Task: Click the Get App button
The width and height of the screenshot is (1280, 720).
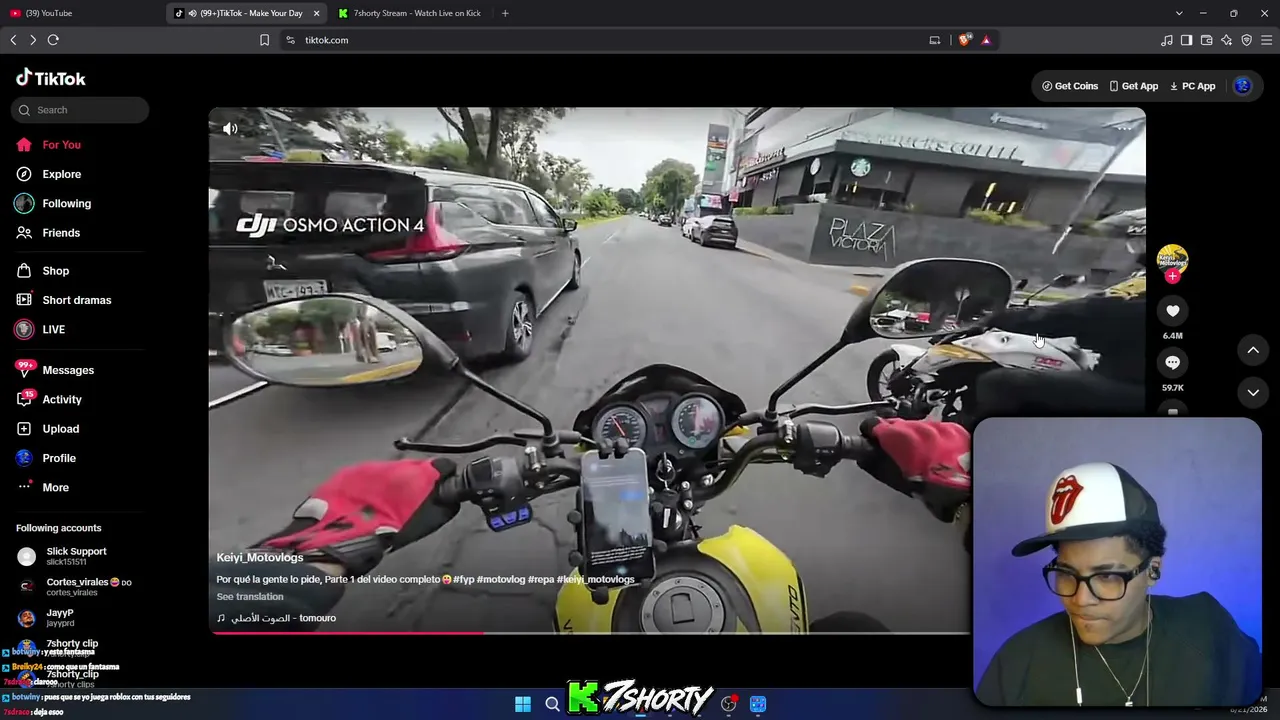Action: coord(1133,86)
